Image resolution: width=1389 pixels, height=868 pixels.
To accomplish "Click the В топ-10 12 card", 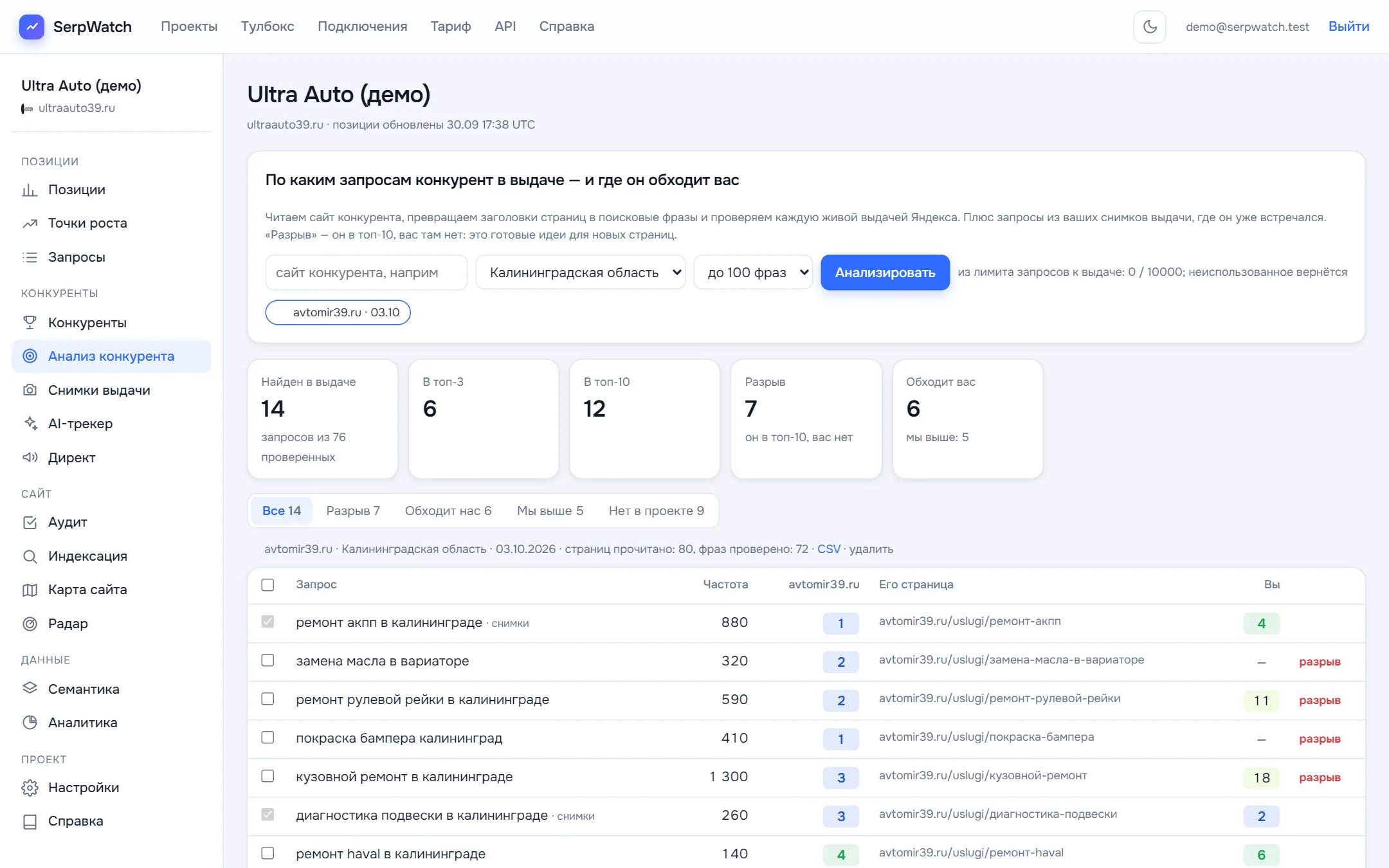I will coord(645,419).
